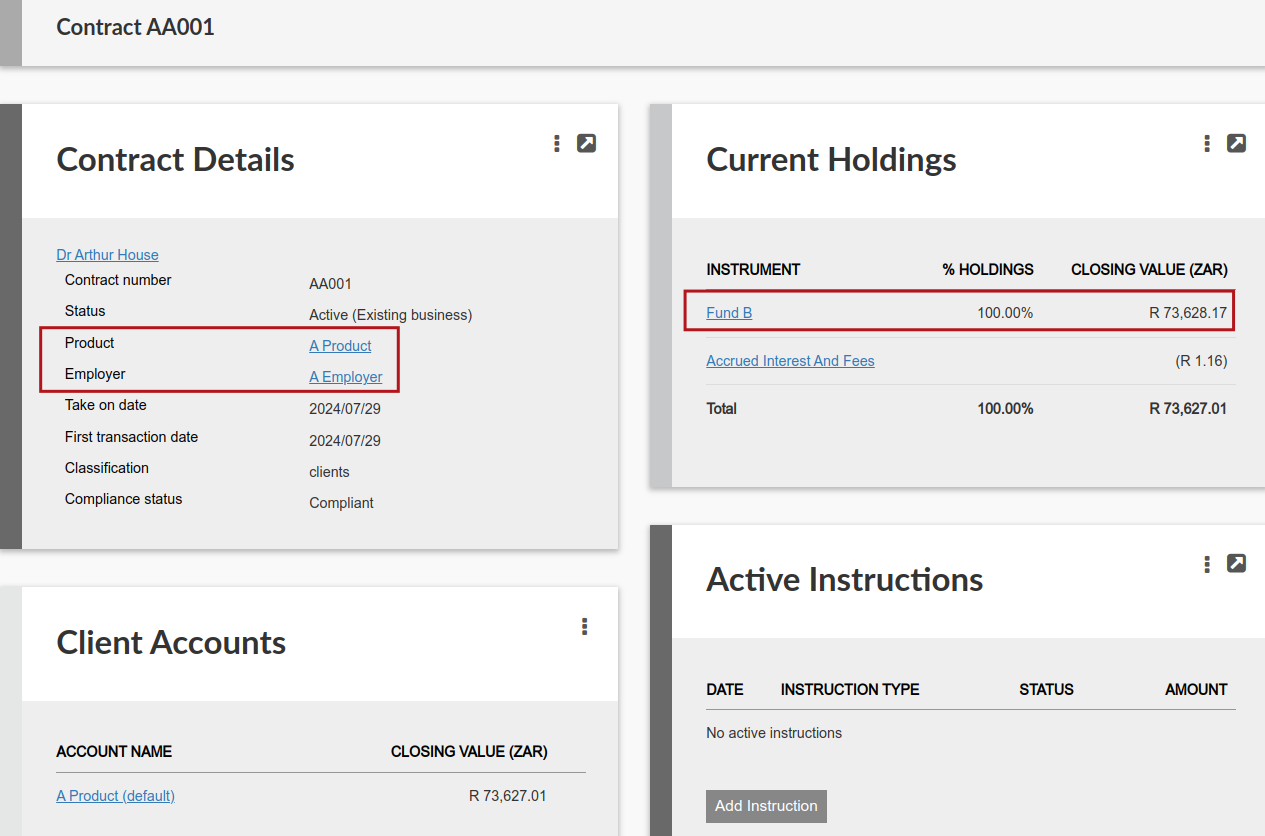This screenshot has width=1265, height=836.
Task: Follow the A Product link in Contract Details
Action: click(x=340, y=346)
